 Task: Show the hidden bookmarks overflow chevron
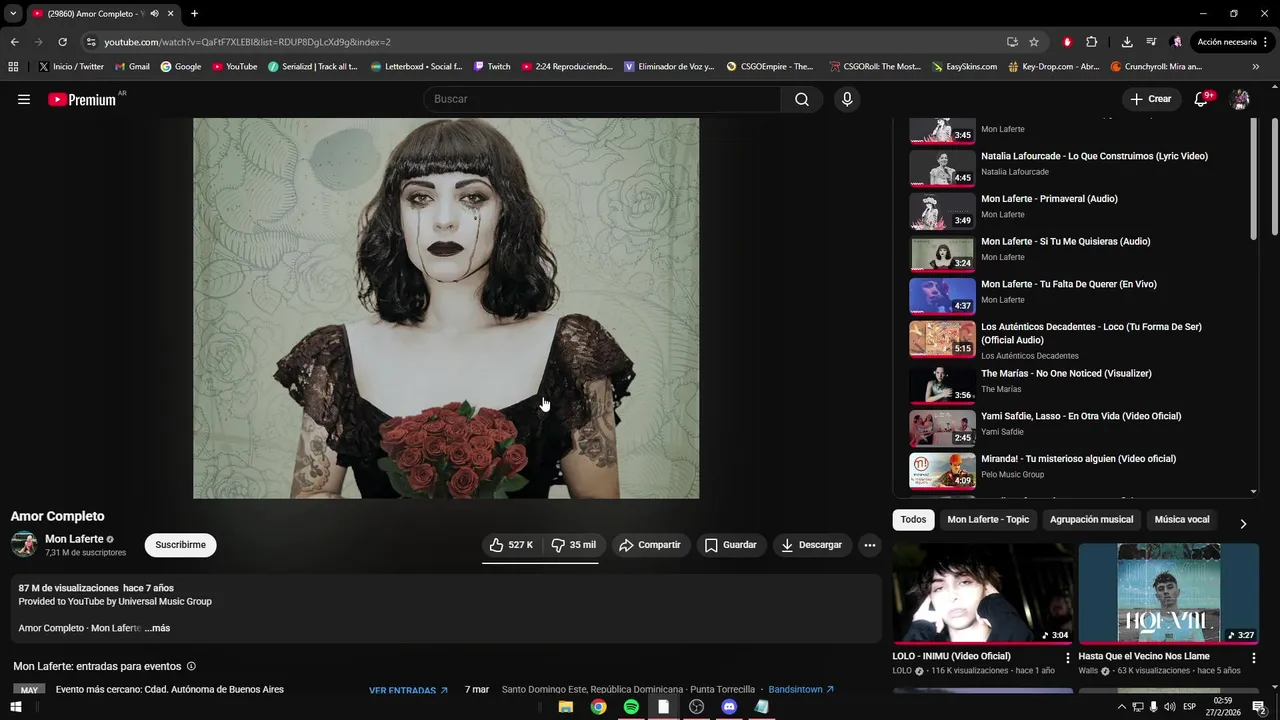1256,66
